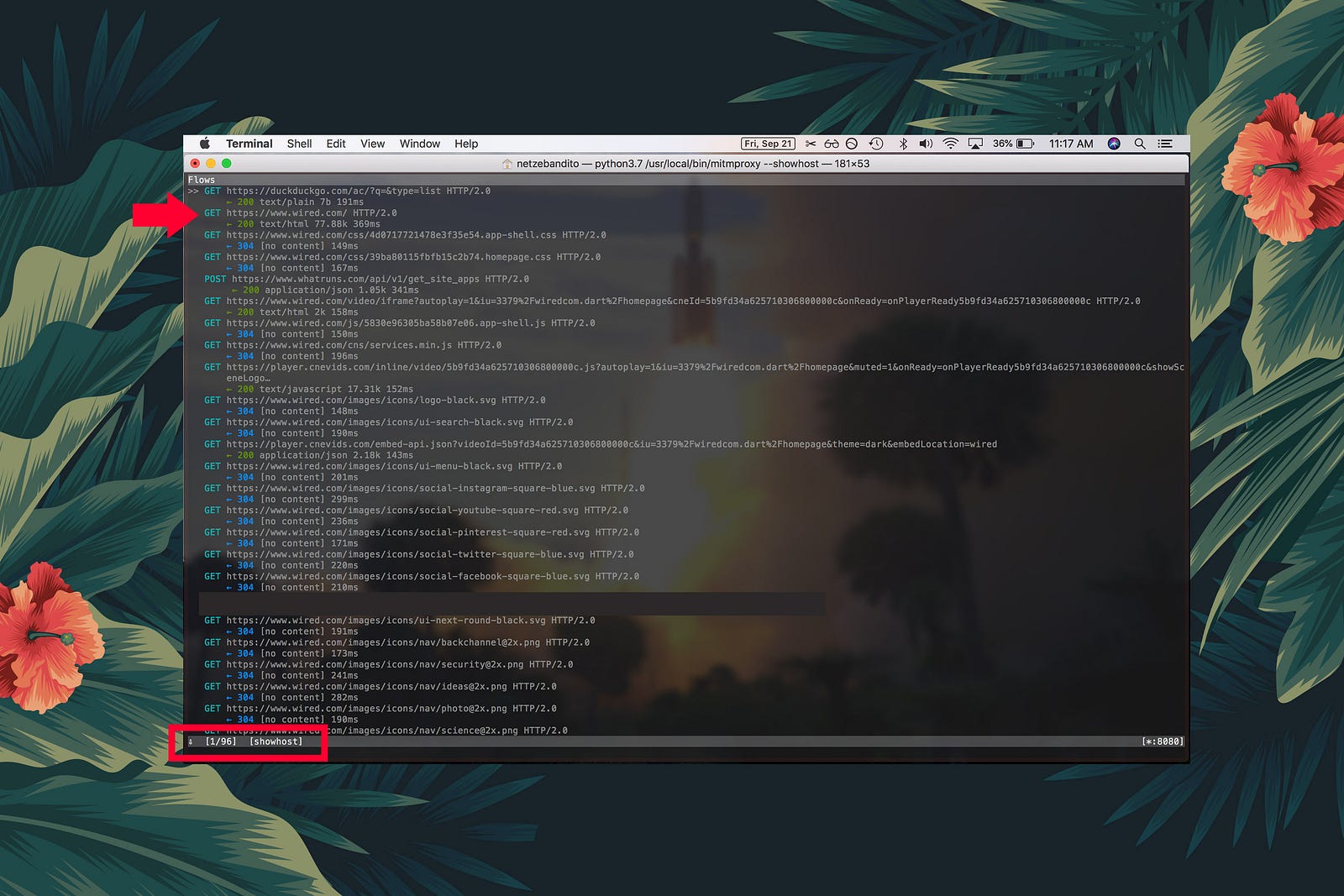The width and height of the screenshot is (1344, 896).
Task: Select the homepage.css GET flow
Action: [x=402, y=257]
